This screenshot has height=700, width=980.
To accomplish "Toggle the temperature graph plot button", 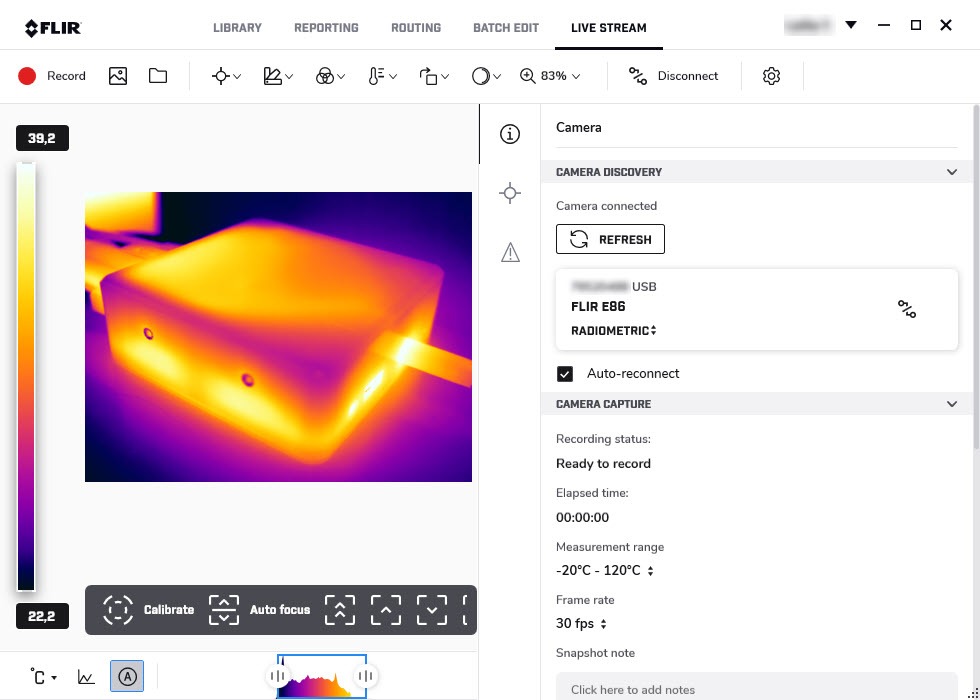I will pos(87,677).
